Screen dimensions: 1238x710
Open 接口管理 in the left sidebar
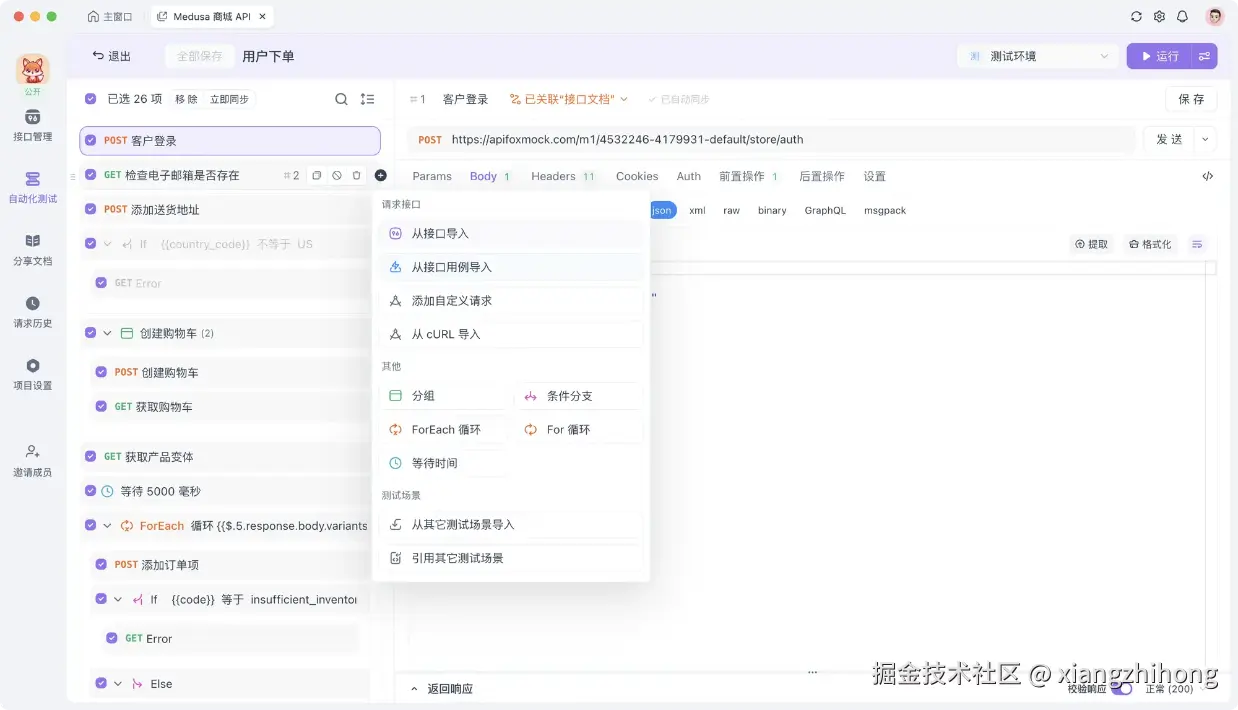point(32,125)
